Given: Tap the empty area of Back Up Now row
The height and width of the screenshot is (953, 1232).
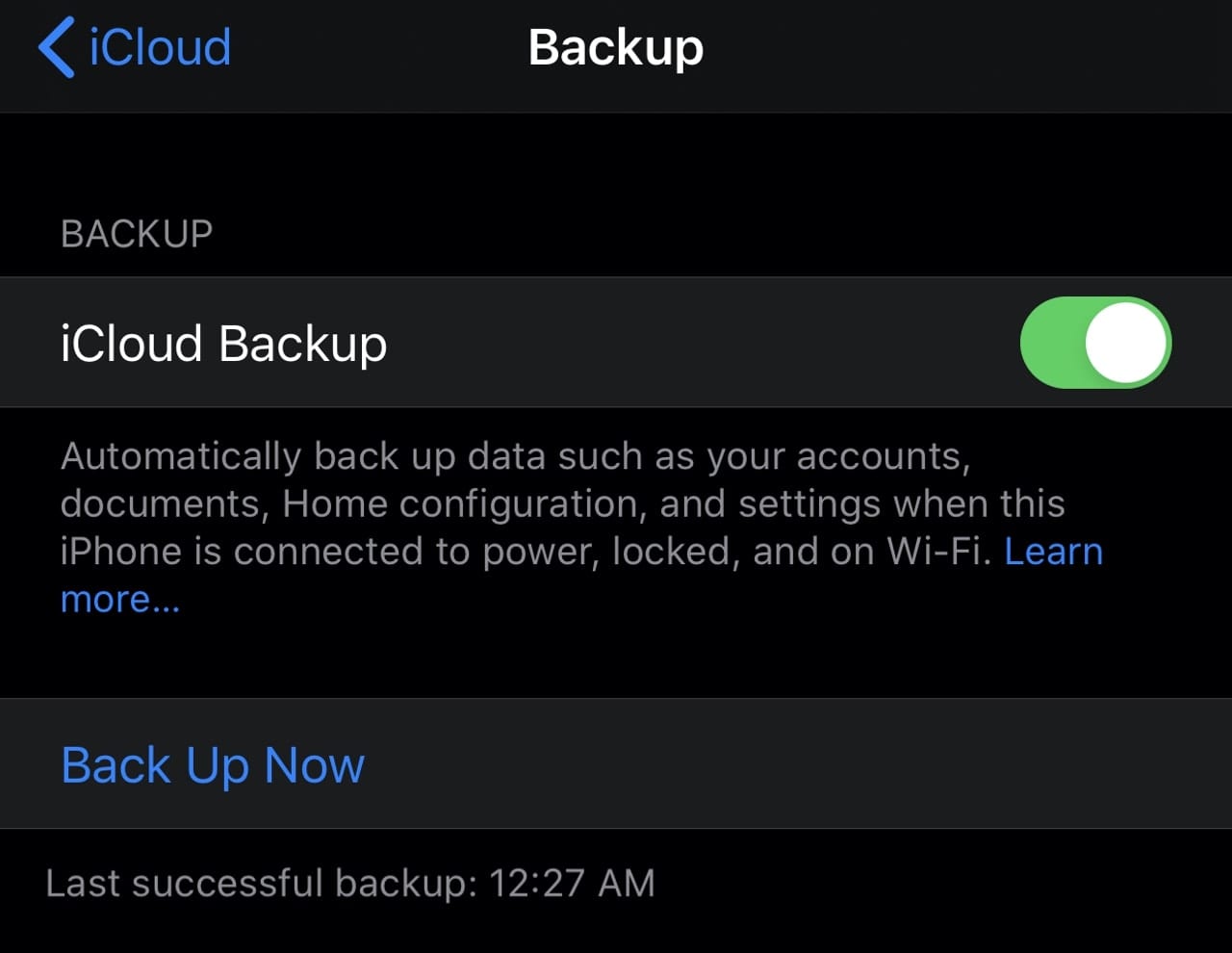Looking at the screenshot, I should tap(770, 765).
